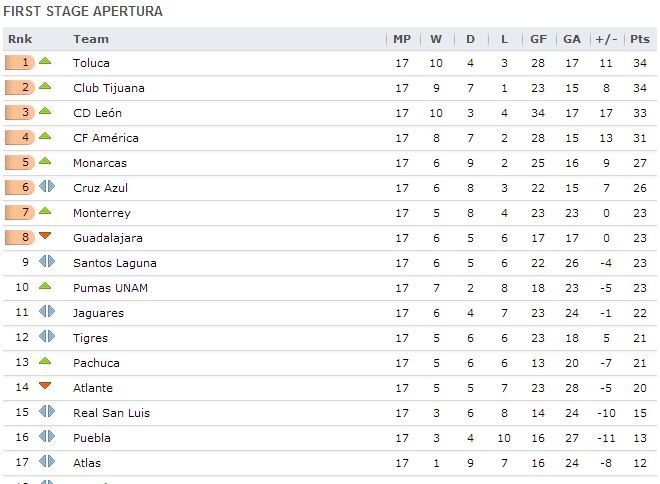Open the Club Tijuana team link

tap(109, 88)
